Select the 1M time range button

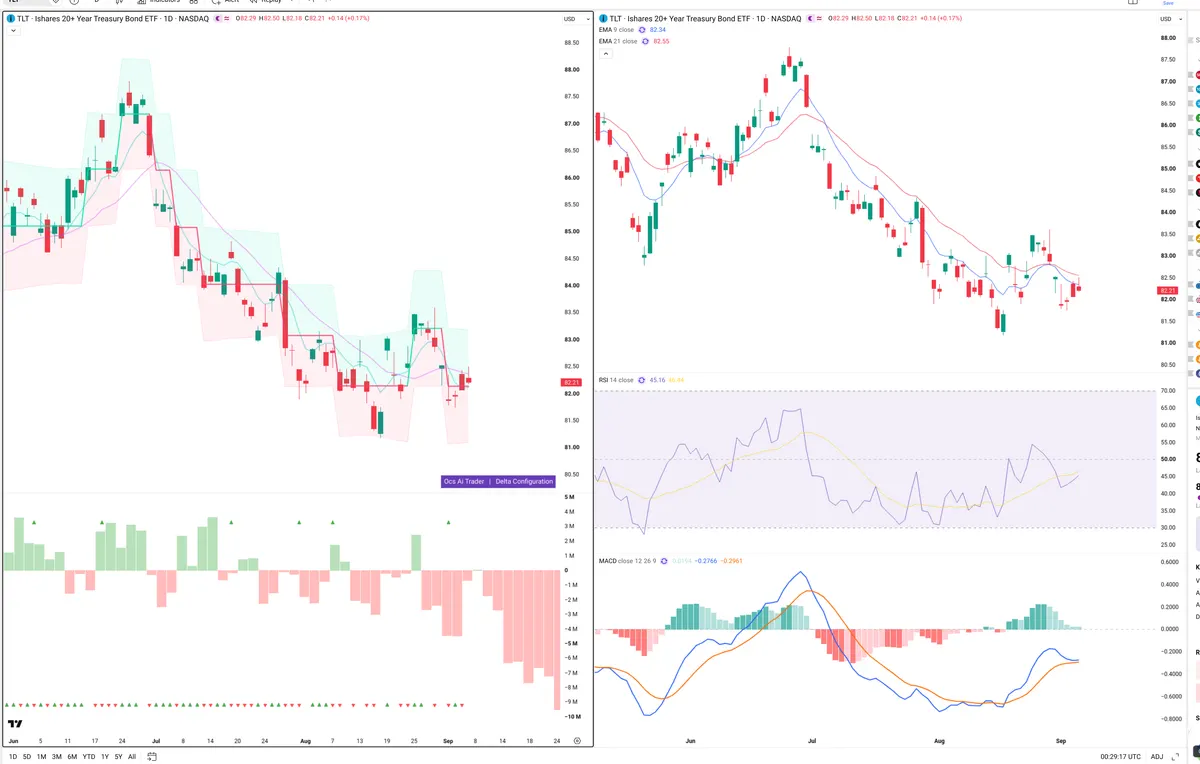pyautogui.click(x=41, y=757)
